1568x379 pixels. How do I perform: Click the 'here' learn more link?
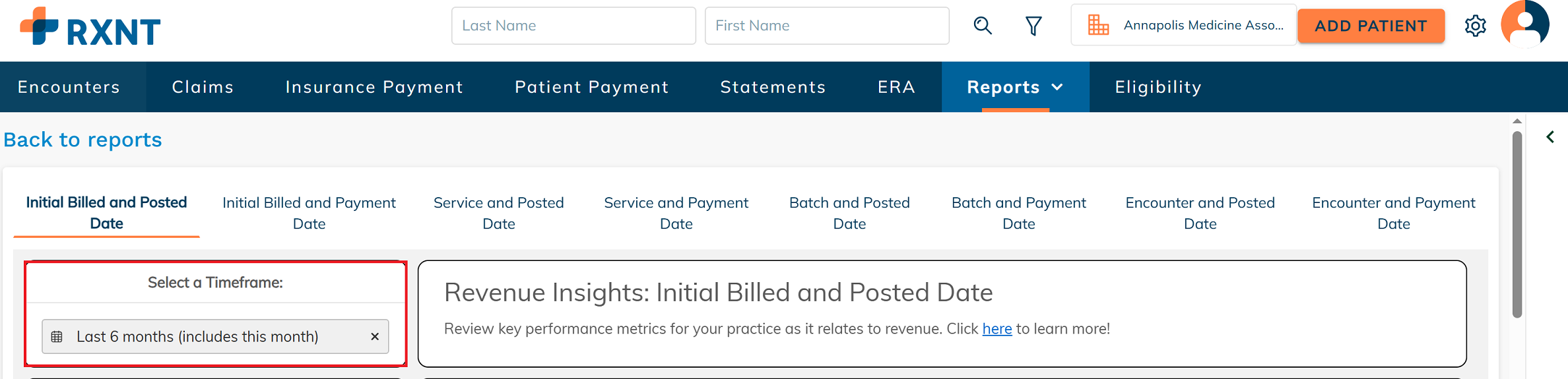point(997,329)
